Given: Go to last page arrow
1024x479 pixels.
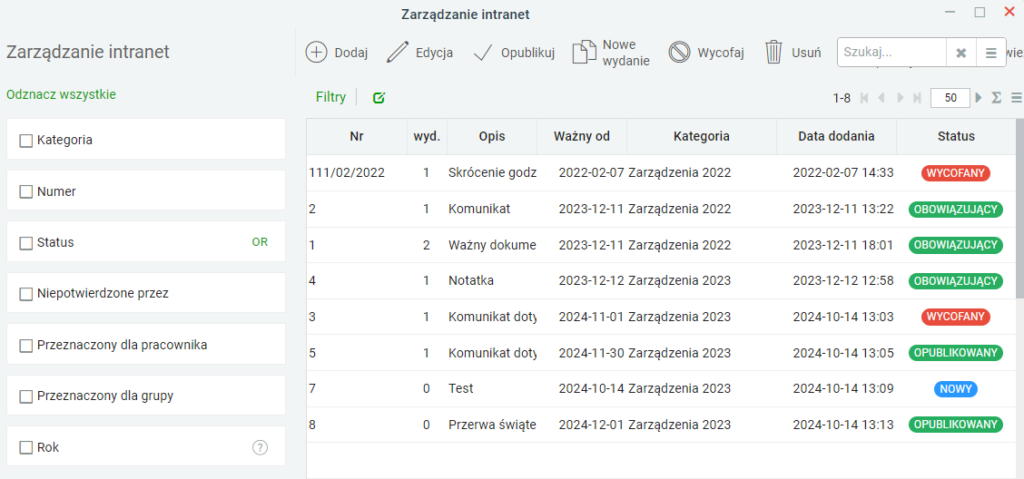Looking at the screenshot, I should point(917,98).
